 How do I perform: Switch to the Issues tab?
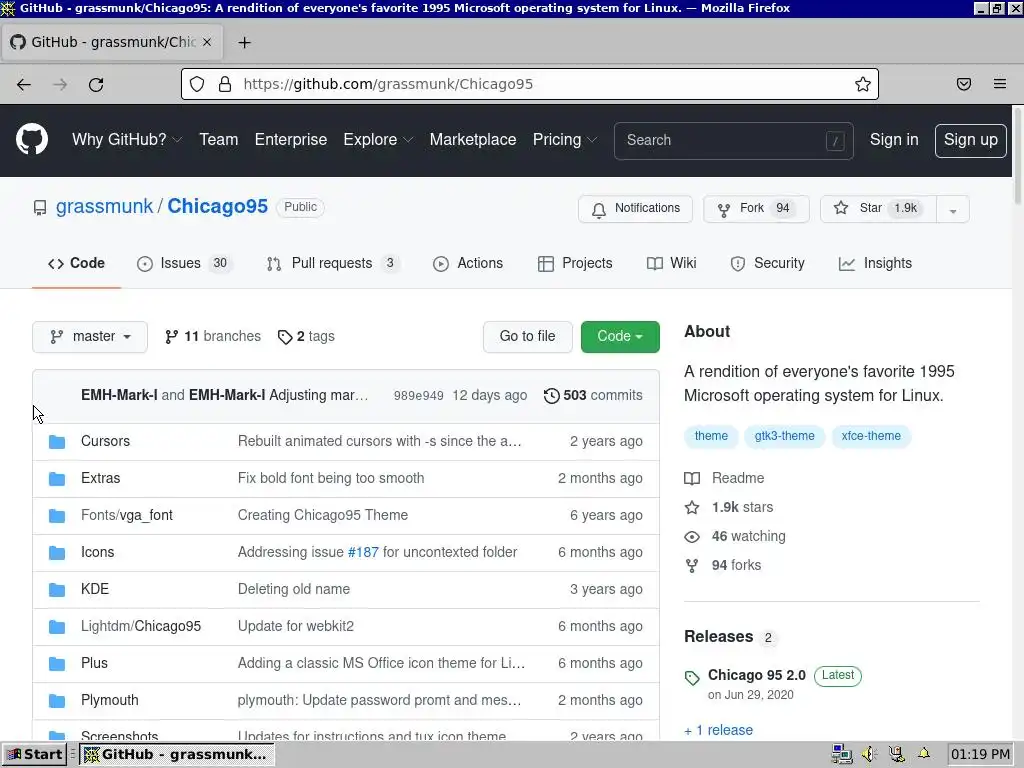(184, 263)
